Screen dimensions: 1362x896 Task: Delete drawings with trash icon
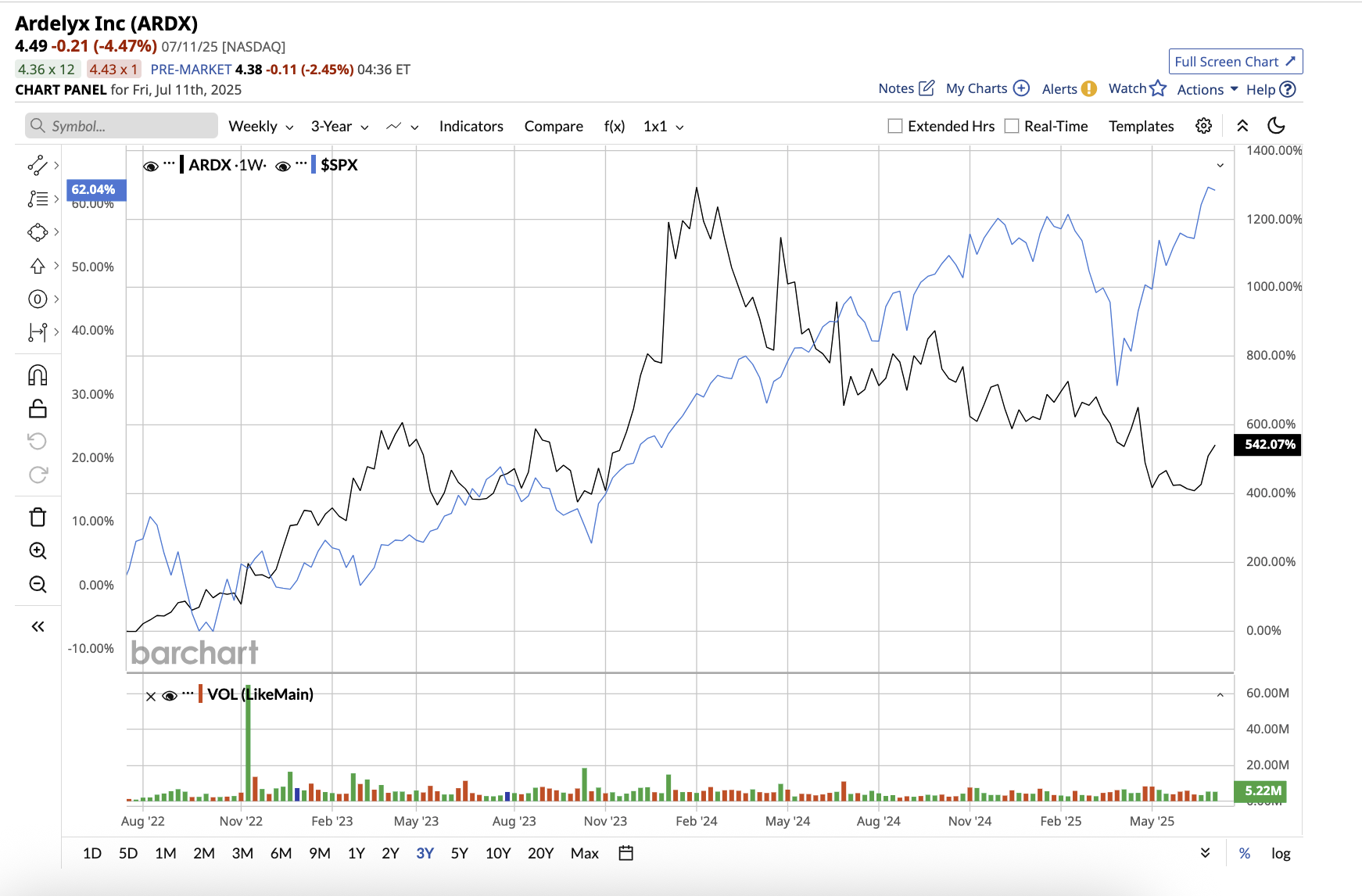click(38, 517)
